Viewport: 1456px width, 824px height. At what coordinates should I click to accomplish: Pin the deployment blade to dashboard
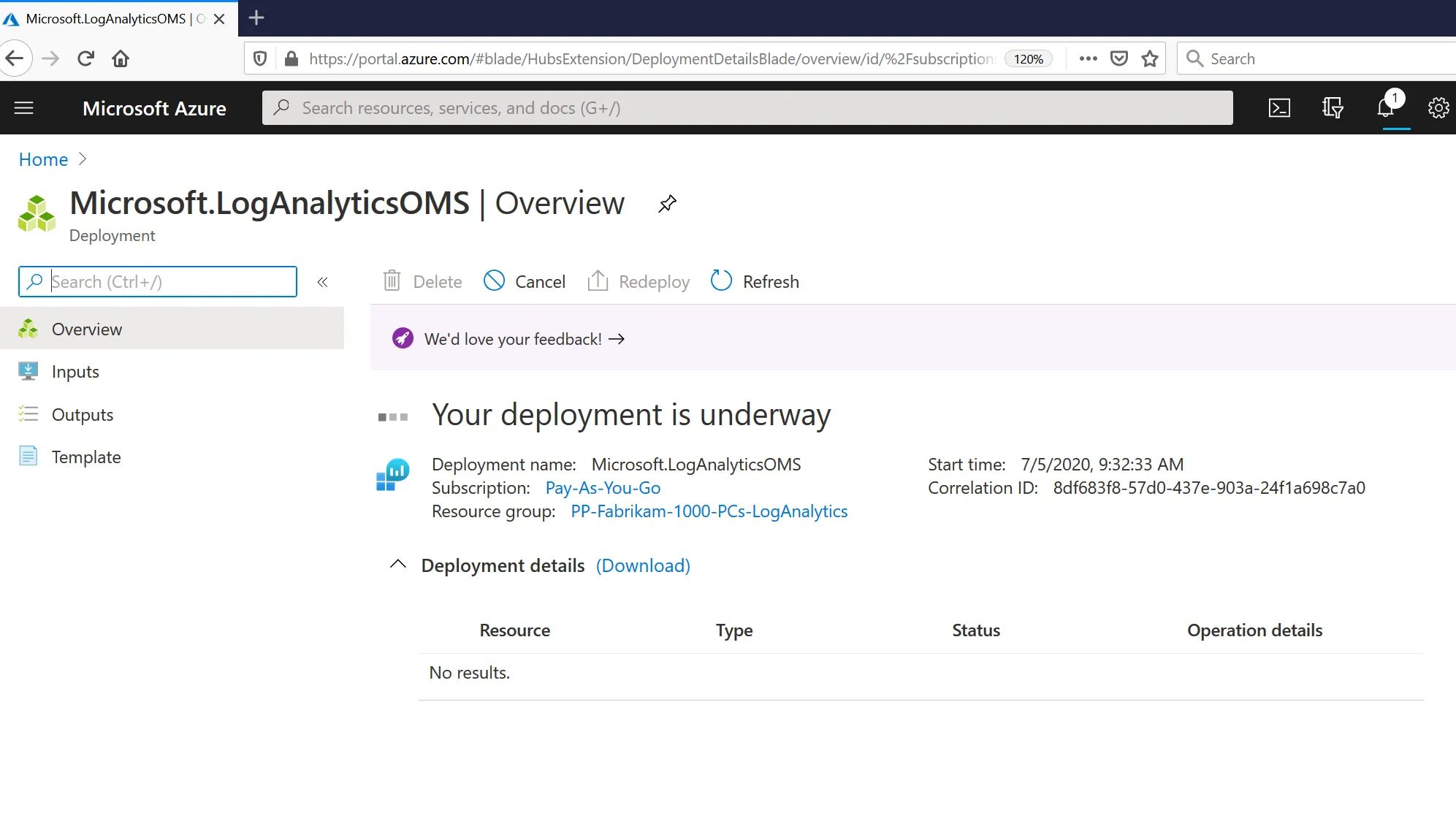[667, 204]
